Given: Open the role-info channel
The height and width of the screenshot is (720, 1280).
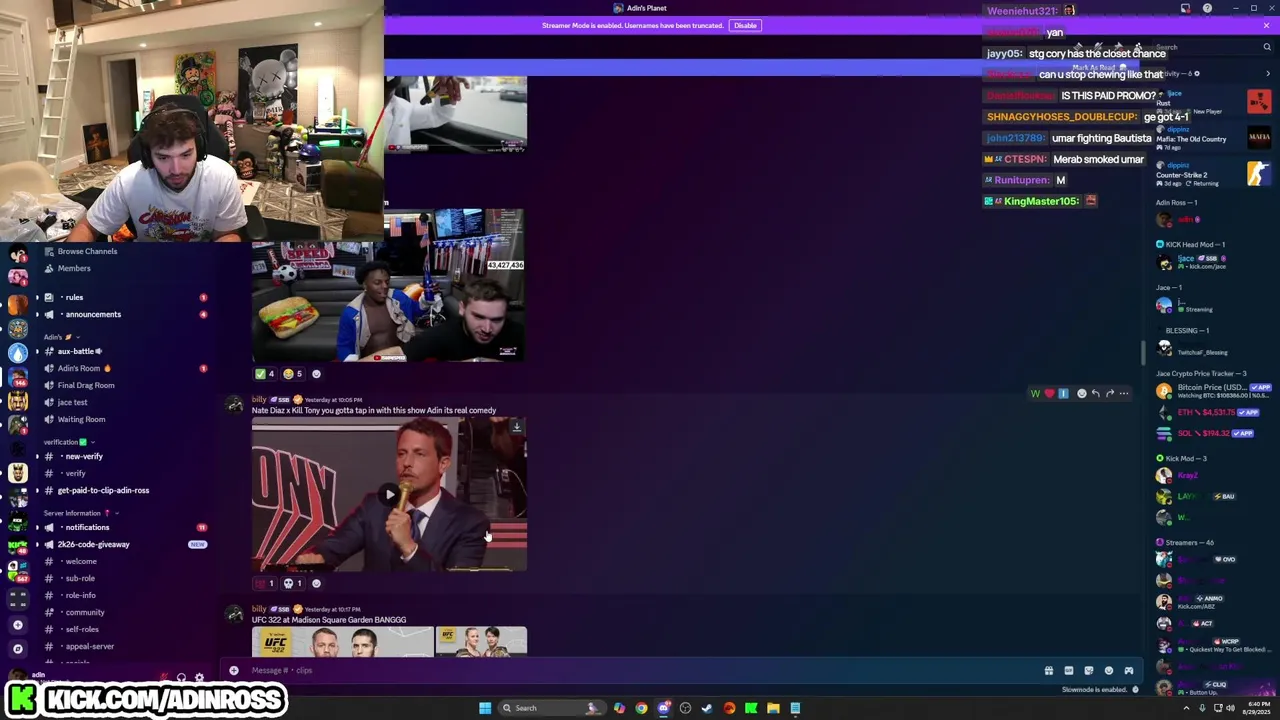Looking at the screenshot, I should (80, 596).
